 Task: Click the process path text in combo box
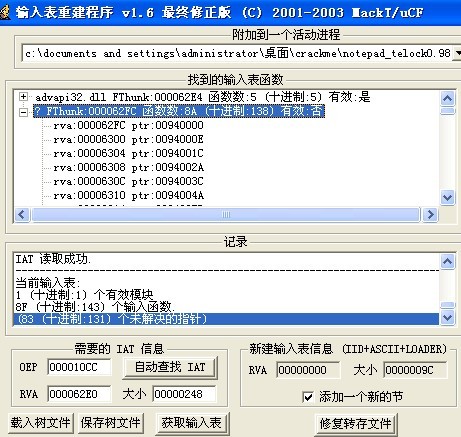pyautogui.click(x=238, y=53)
